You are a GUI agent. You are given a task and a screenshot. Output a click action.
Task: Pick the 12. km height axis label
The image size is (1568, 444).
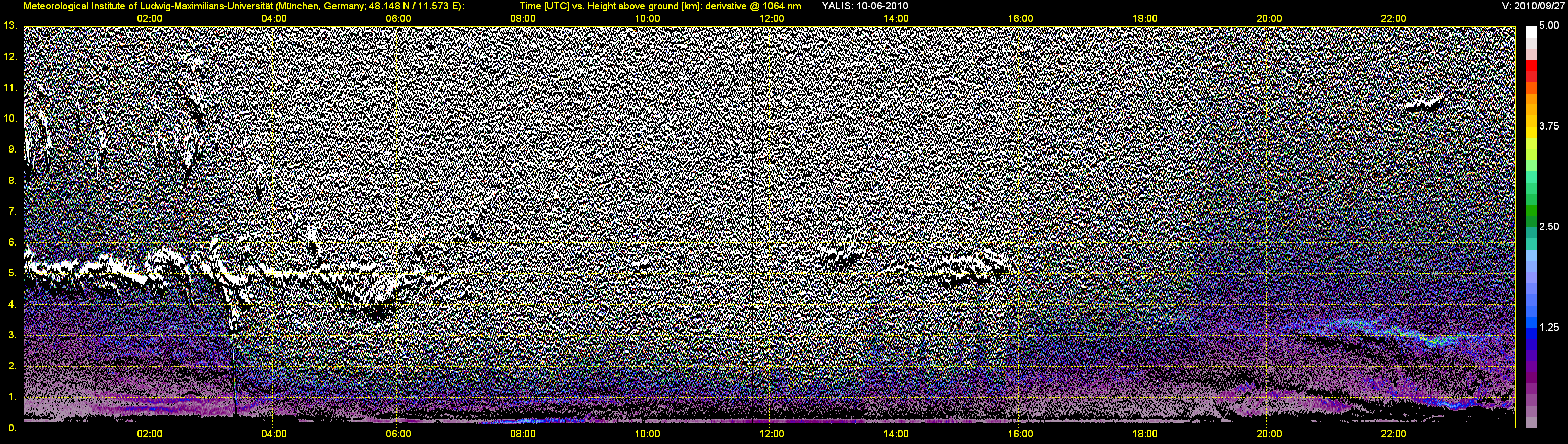pos(10,56)
